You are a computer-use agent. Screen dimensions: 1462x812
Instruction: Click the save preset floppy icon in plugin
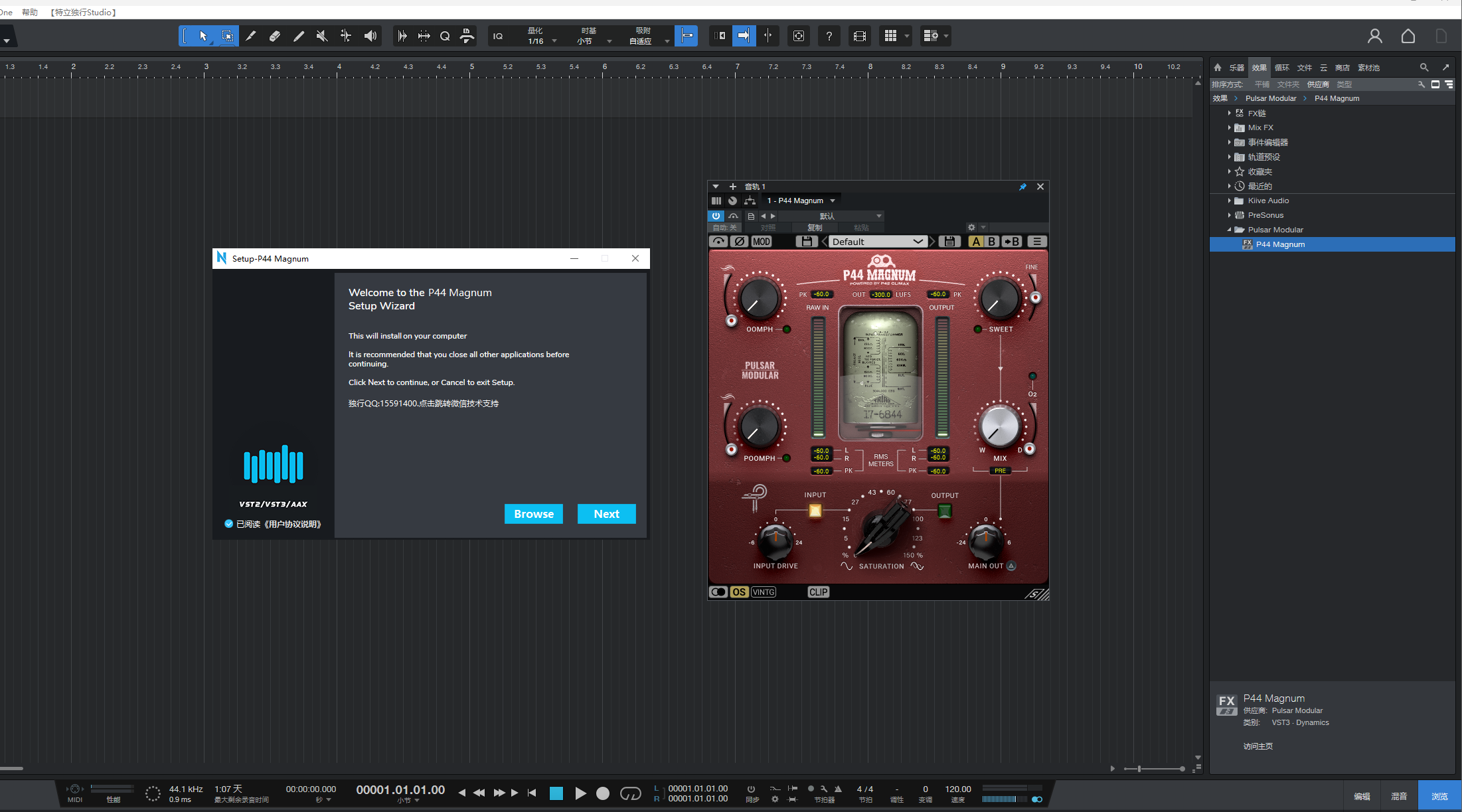[806, 242]
